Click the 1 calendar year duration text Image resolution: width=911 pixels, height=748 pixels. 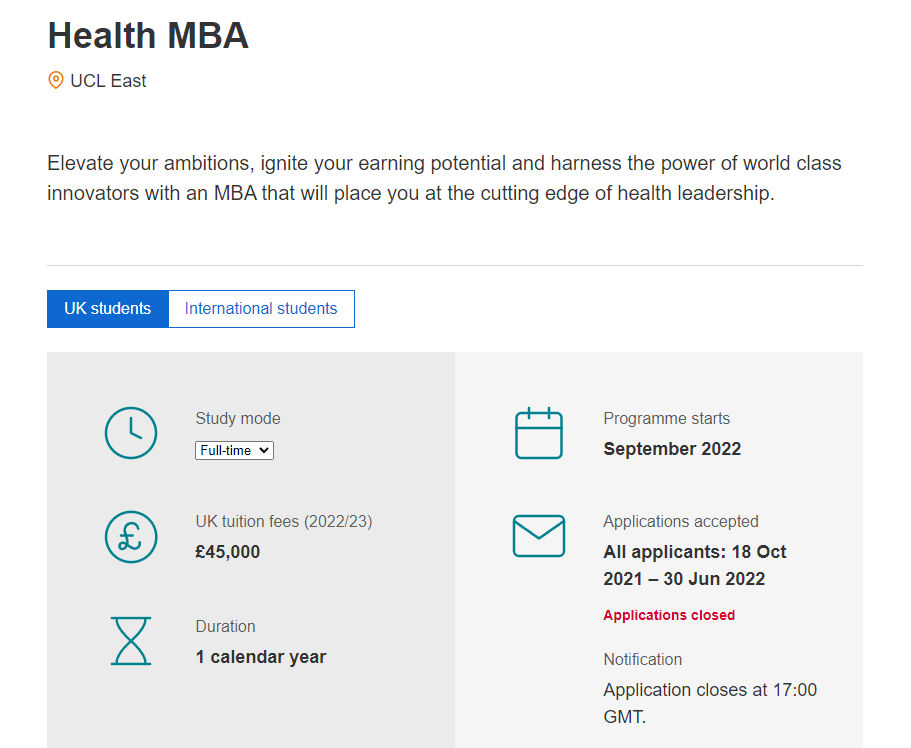coord(261,657)
